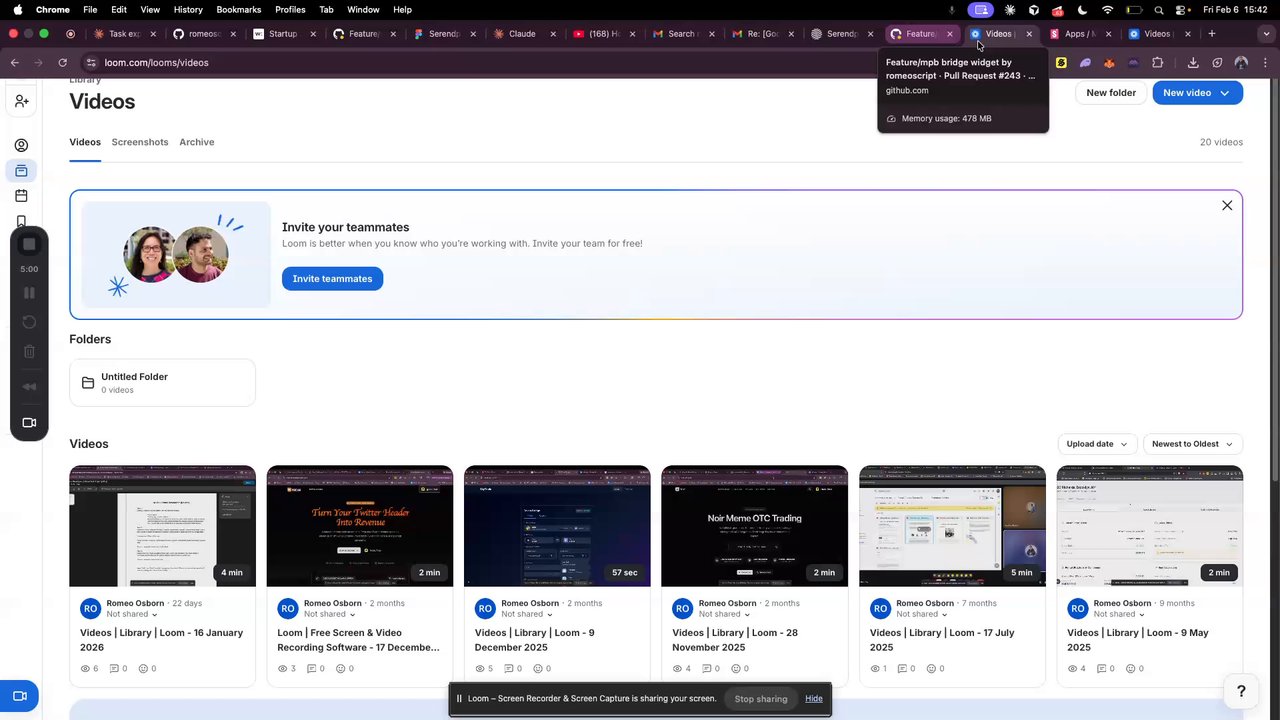
Task: Click the site info icon beside loom.com URL
Action: [91, 62]
